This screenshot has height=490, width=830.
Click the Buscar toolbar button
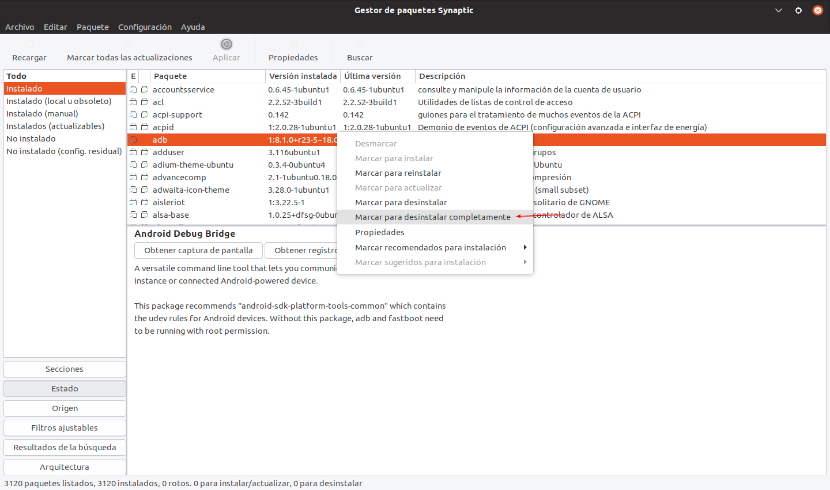click(x=359, y=58)
